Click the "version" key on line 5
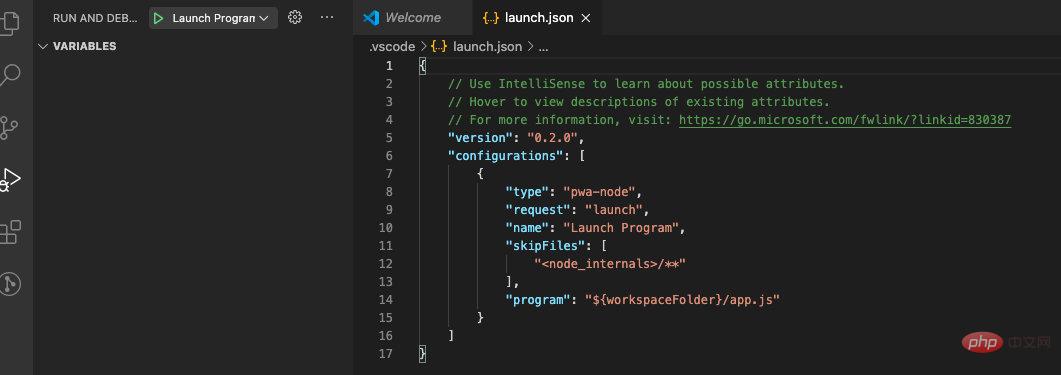The image size is (1061, 375). [480, 137]
